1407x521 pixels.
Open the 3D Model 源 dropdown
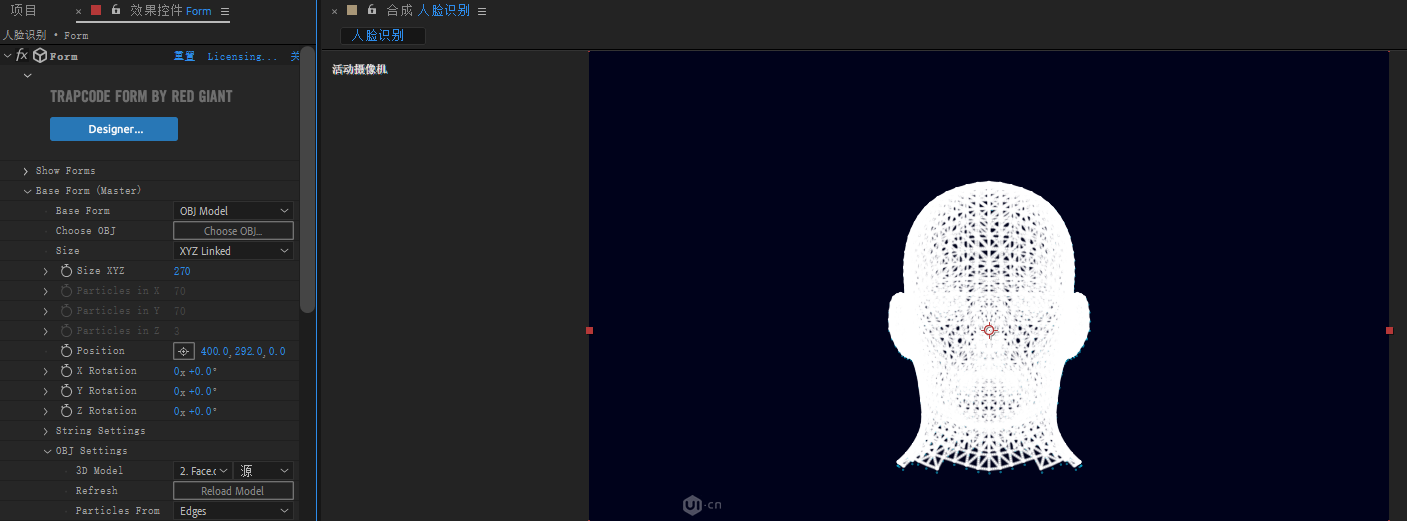coord(264,471)
